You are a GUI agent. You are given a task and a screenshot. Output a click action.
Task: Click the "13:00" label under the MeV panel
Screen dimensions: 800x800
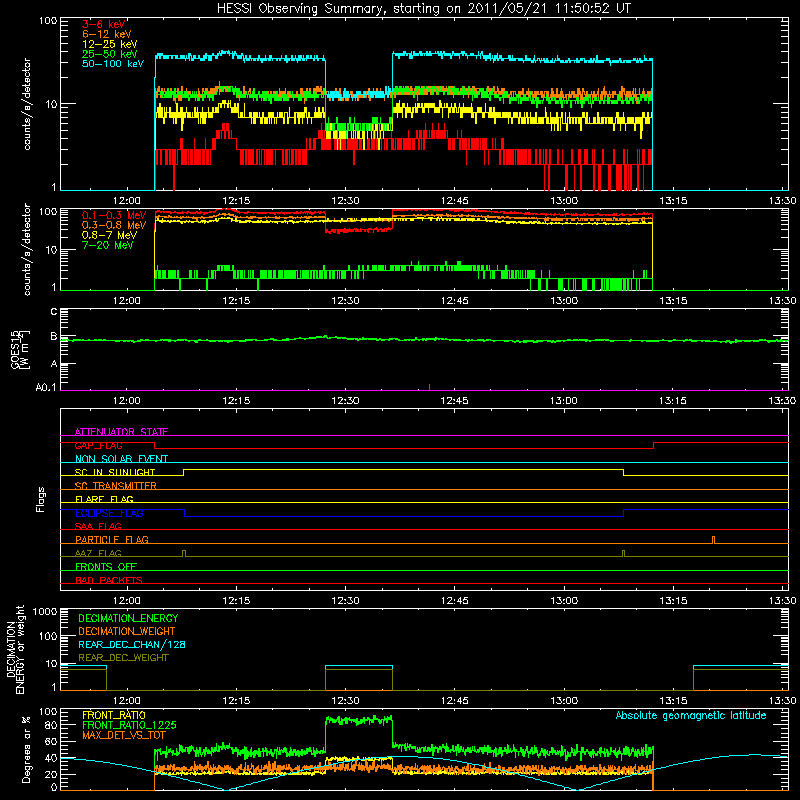coord(564,301)
